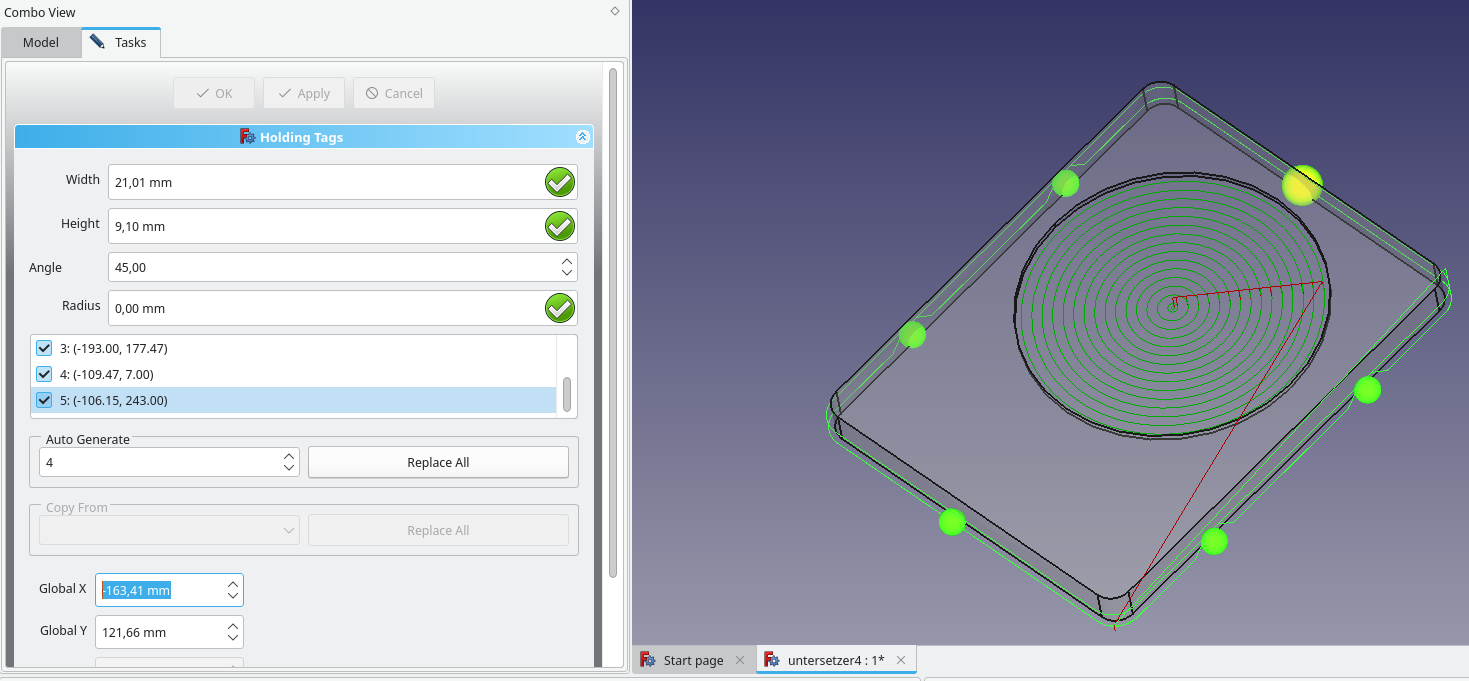Toggle checkbox for tag 4 (-109.47, 7.00)
This screenshot has height=681, width=1469.
(44, 374)
